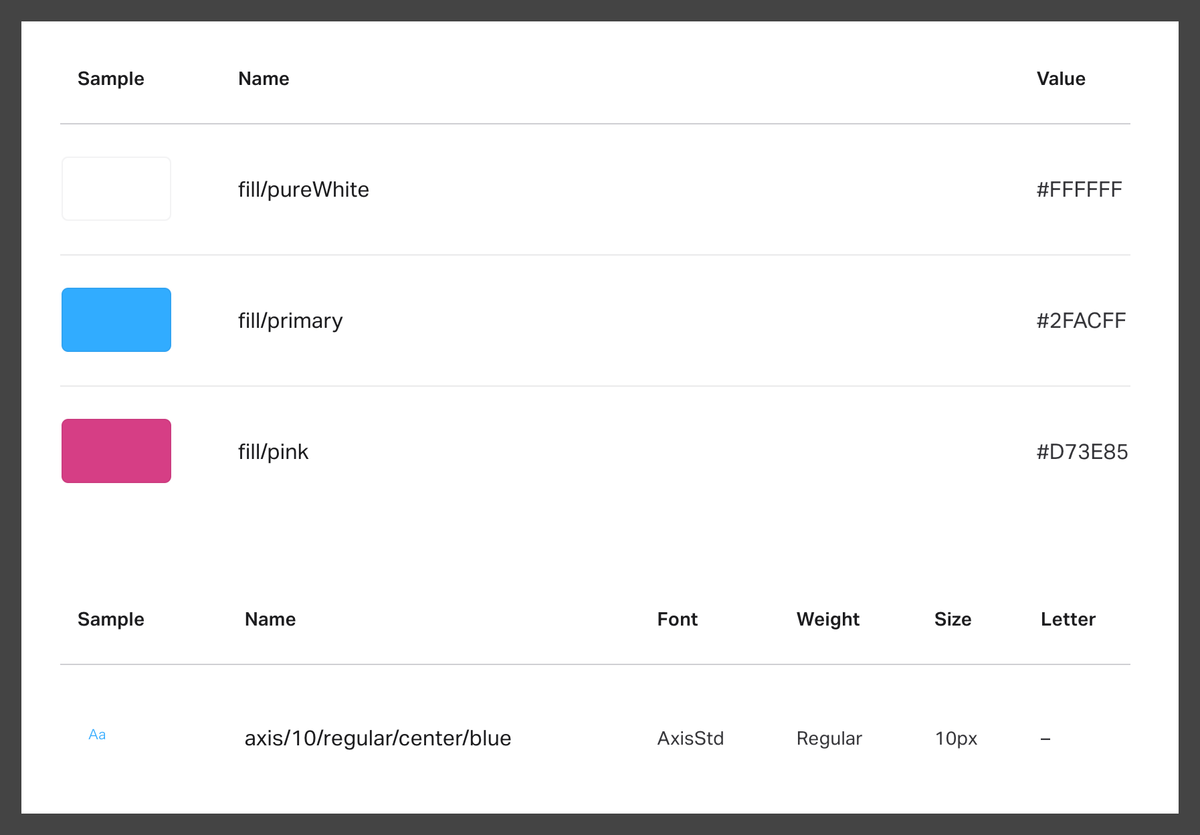Click the fill/primary style name

[x=290, y=320]
